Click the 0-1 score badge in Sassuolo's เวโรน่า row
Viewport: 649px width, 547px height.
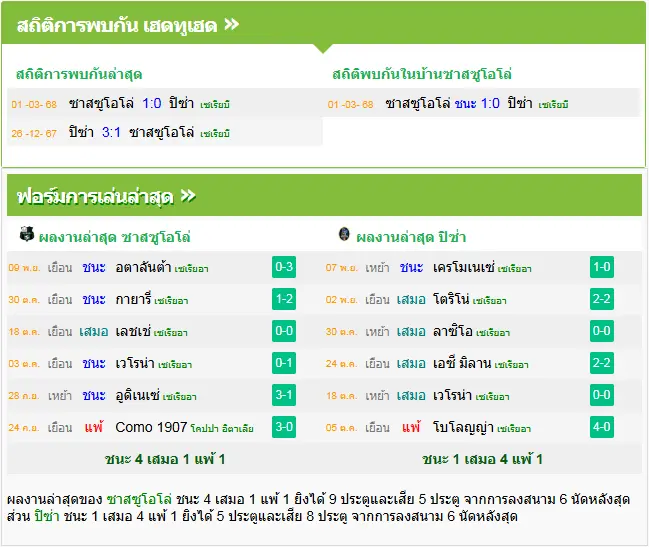pyautogui.click(x=284, y=363)
